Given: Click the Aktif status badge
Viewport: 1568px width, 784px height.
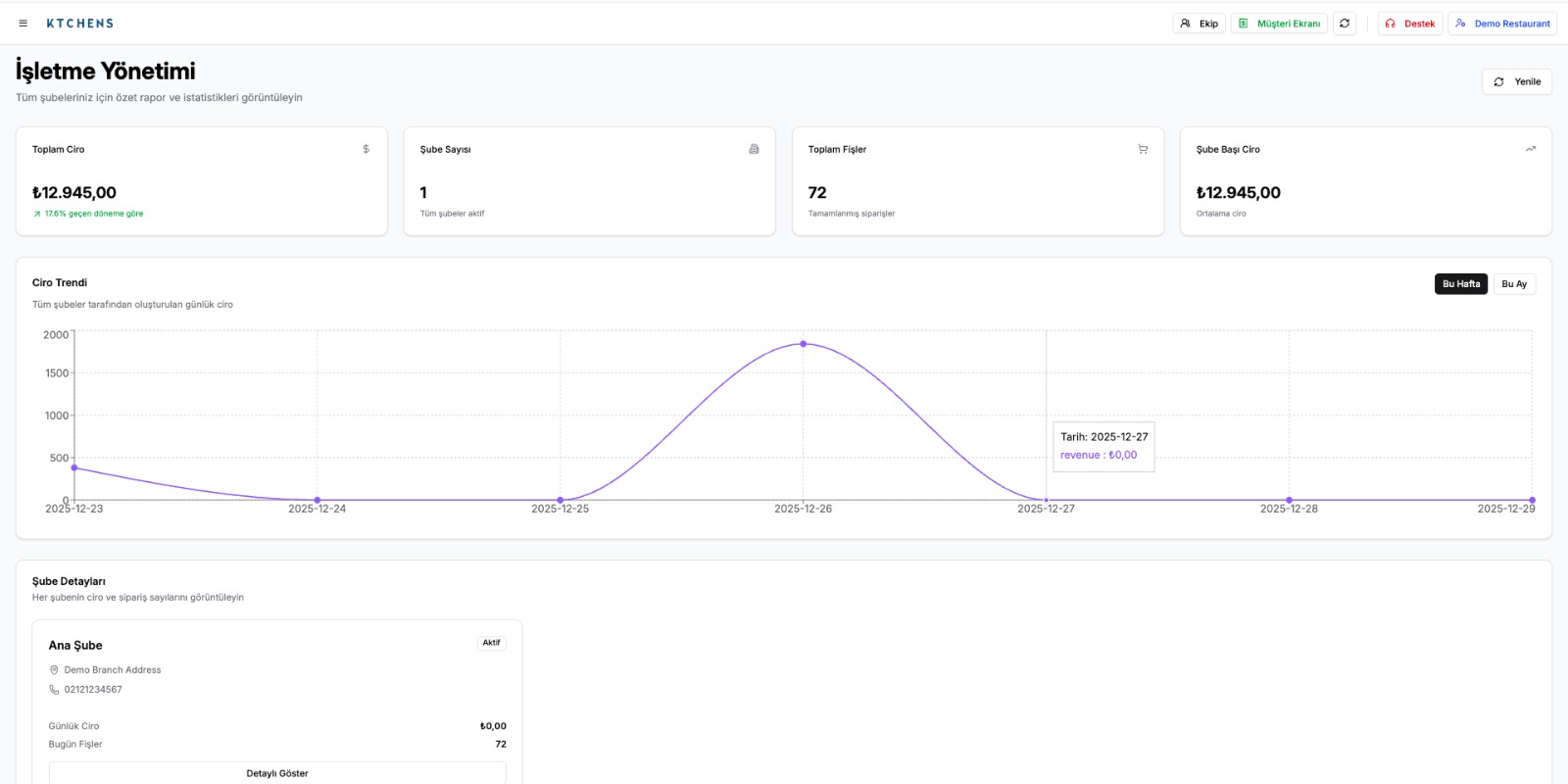Looking at the screenshot, I should click(x=491, y=643).
